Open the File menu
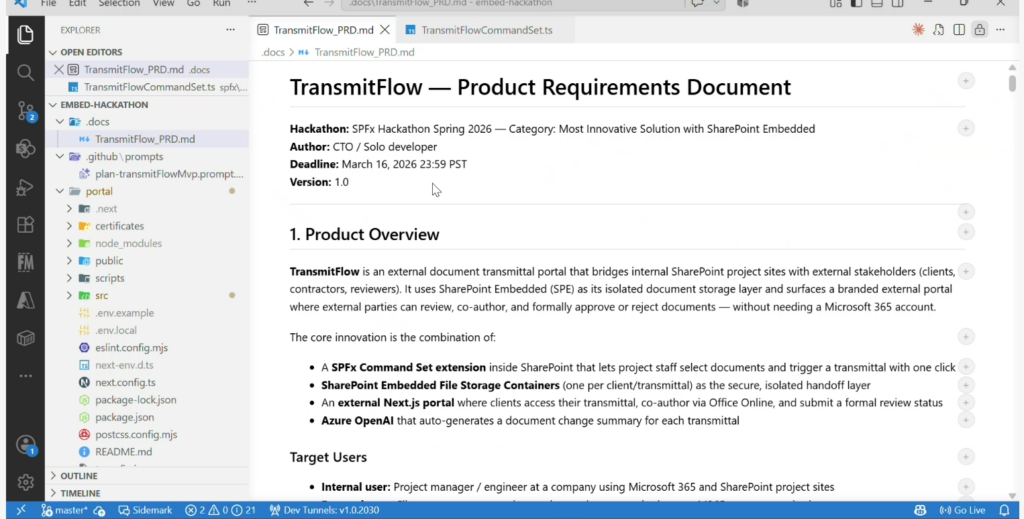Viewport: 1024px width, 519px height. [48, 3]
